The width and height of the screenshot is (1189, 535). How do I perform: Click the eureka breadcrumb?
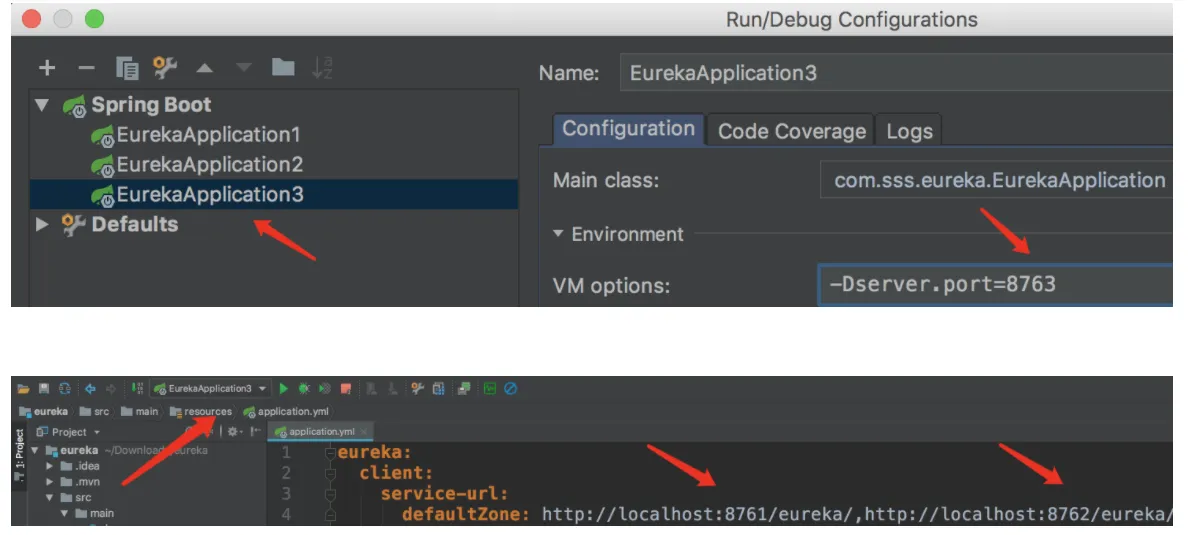(x=44, y=411)
